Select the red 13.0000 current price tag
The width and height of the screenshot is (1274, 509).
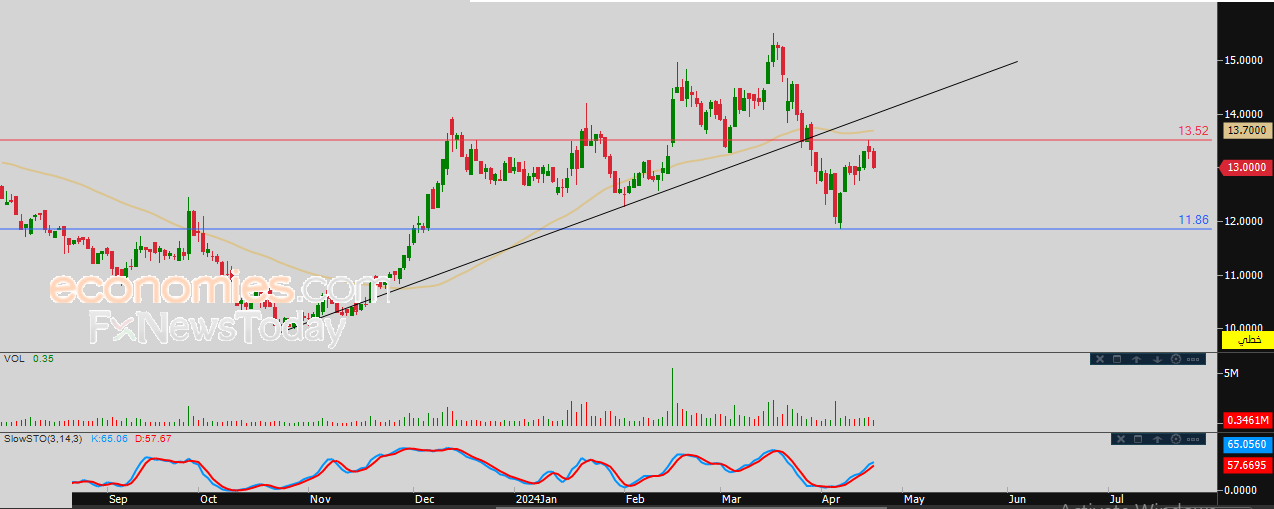[x=1246, y=168]
